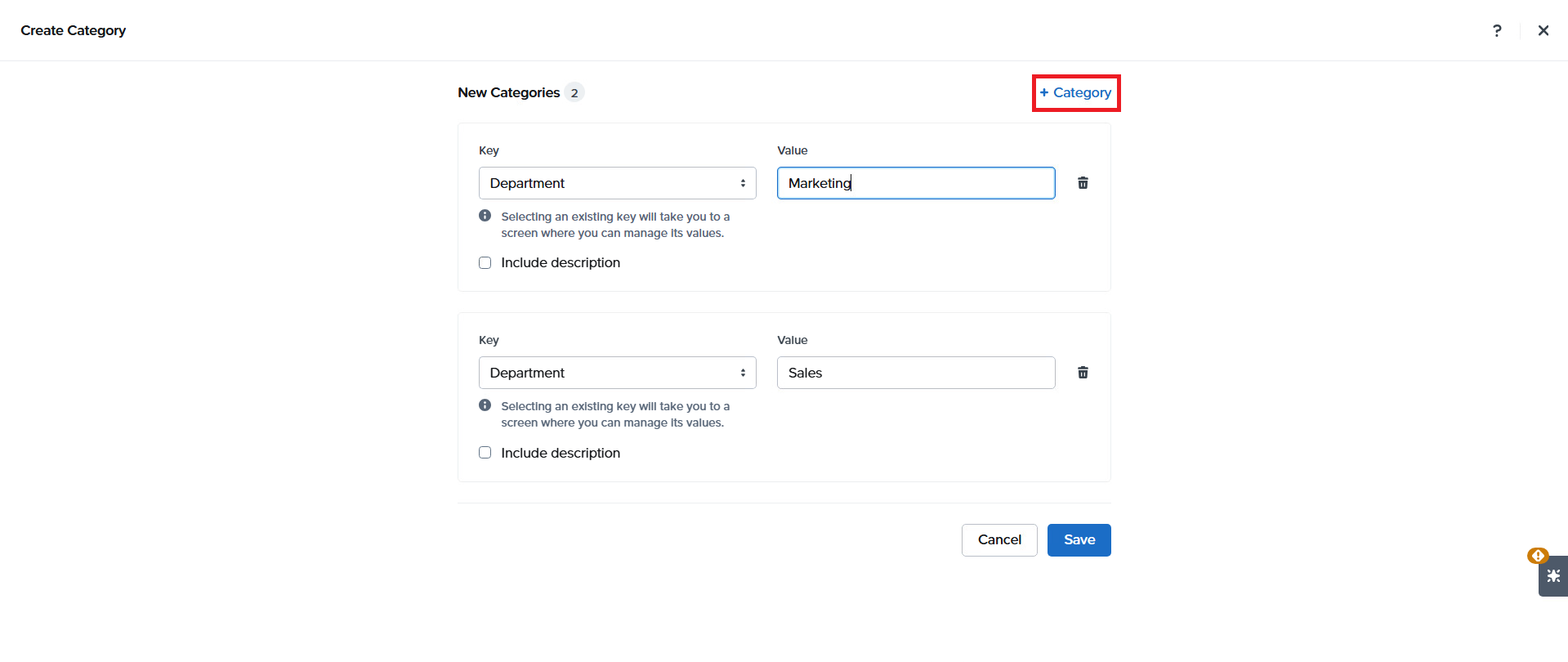
Task: Enable Include description for Marketing row
Action: (x=485, y=263)
